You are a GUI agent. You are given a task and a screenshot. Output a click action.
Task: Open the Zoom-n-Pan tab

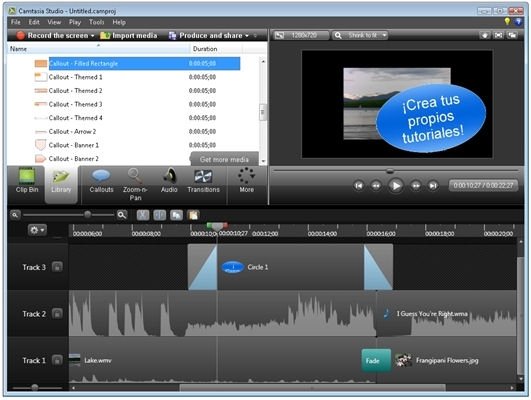[135, 185]
